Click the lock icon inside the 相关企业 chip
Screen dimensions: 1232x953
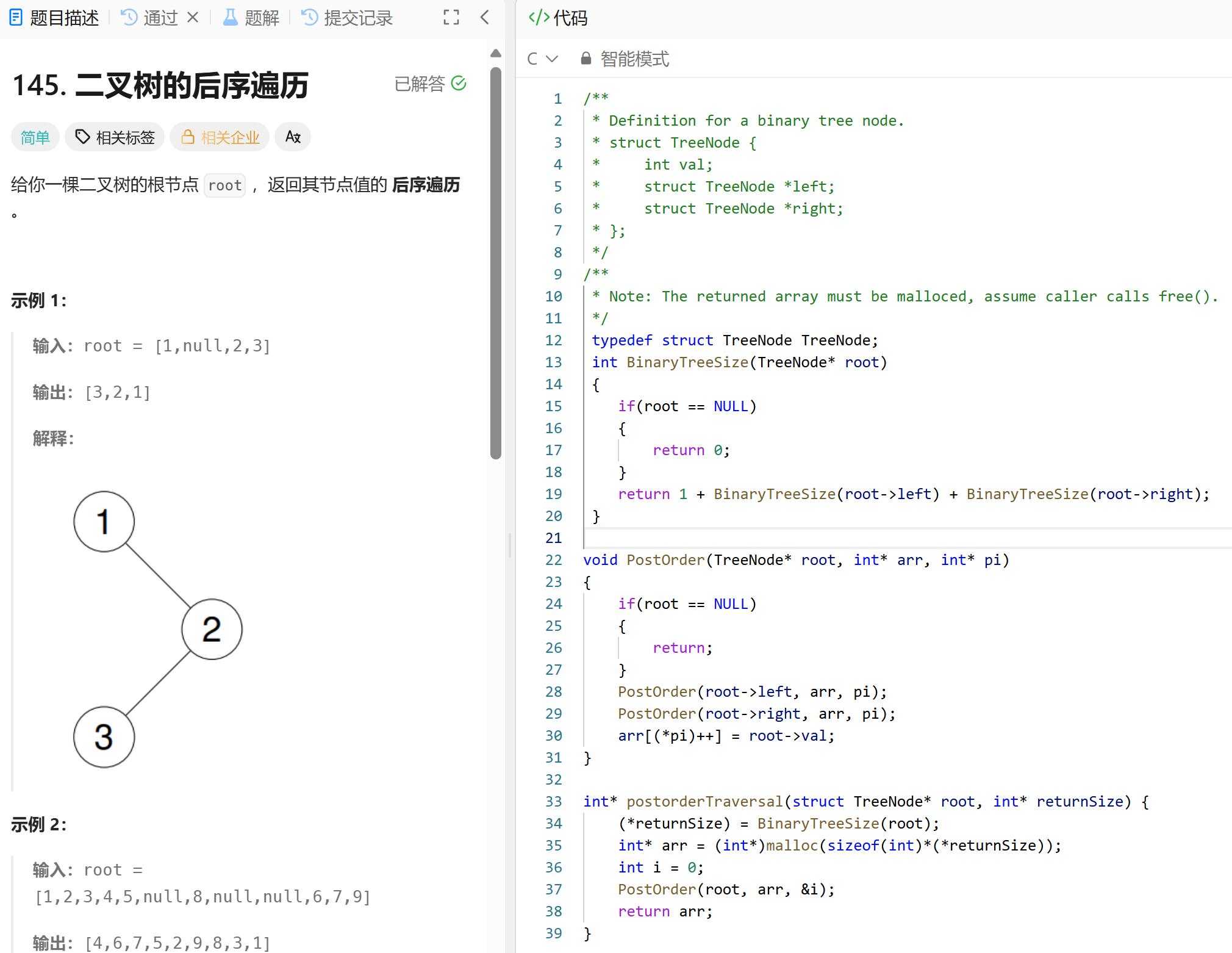[x=188, y=137]
